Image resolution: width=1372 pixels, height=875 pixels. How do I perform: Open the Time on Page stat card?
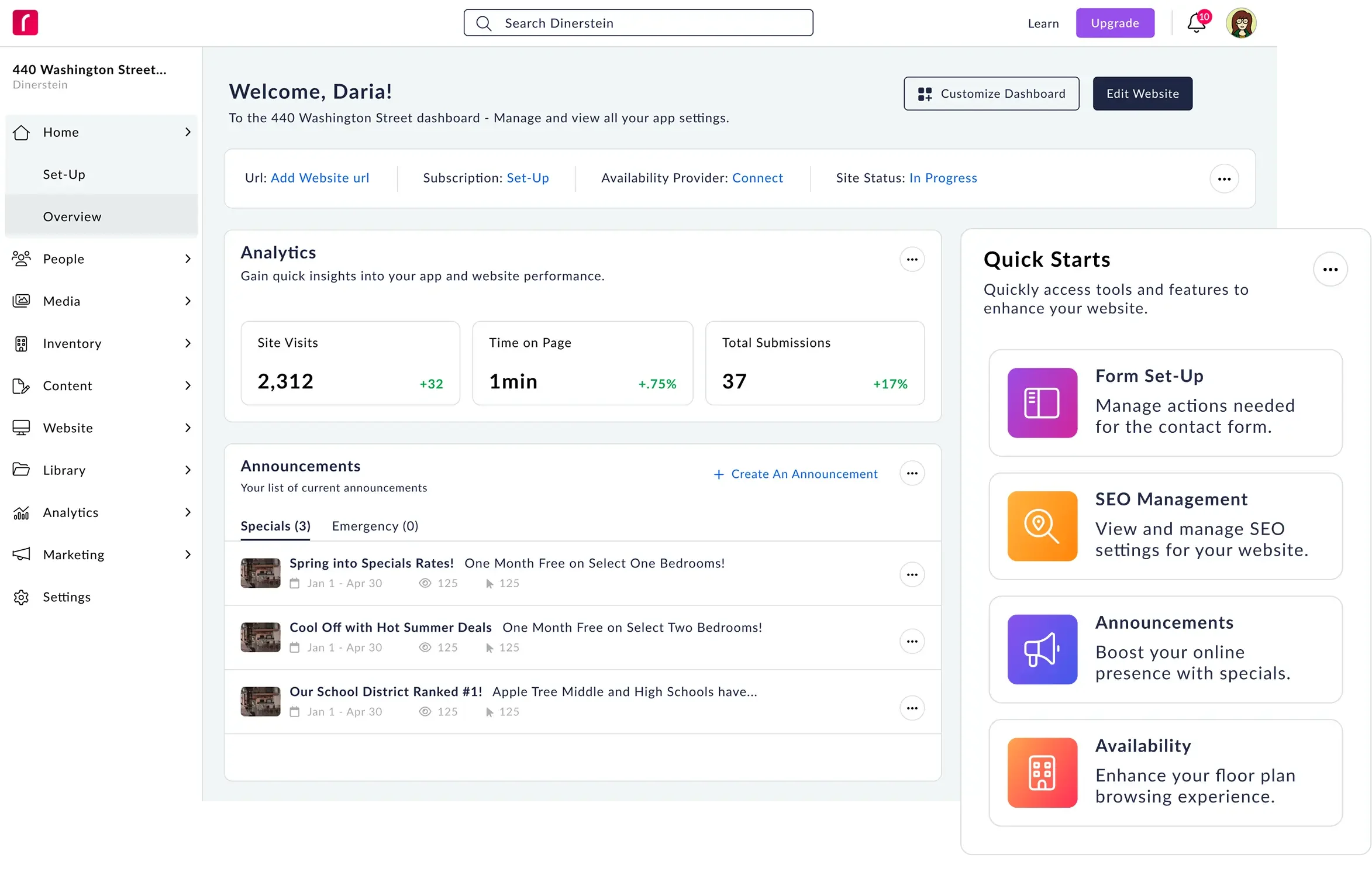coord(582,363)
